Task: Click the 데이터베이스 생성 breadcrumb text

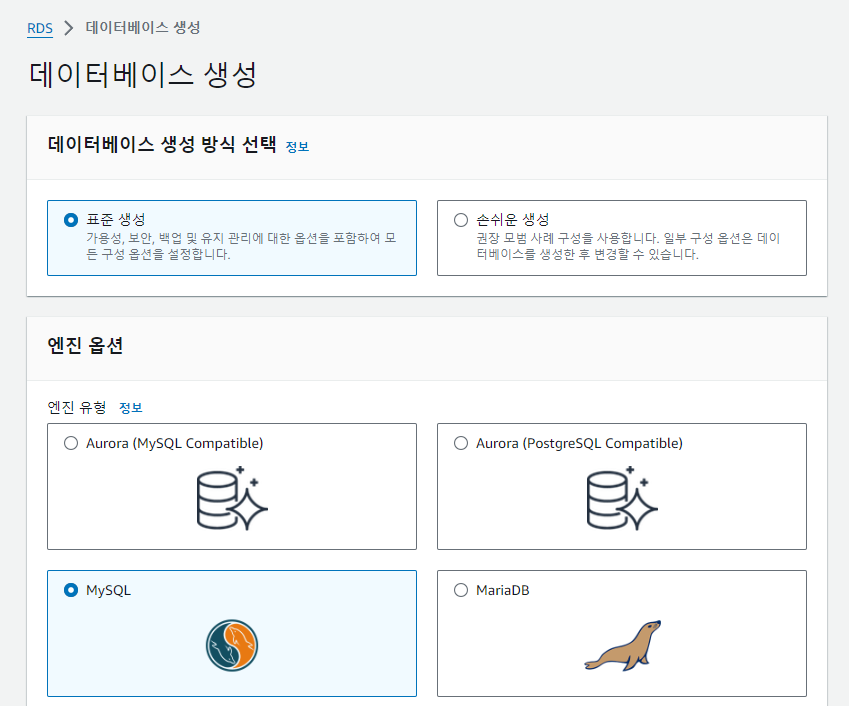Action: click(x=143, y=28)
